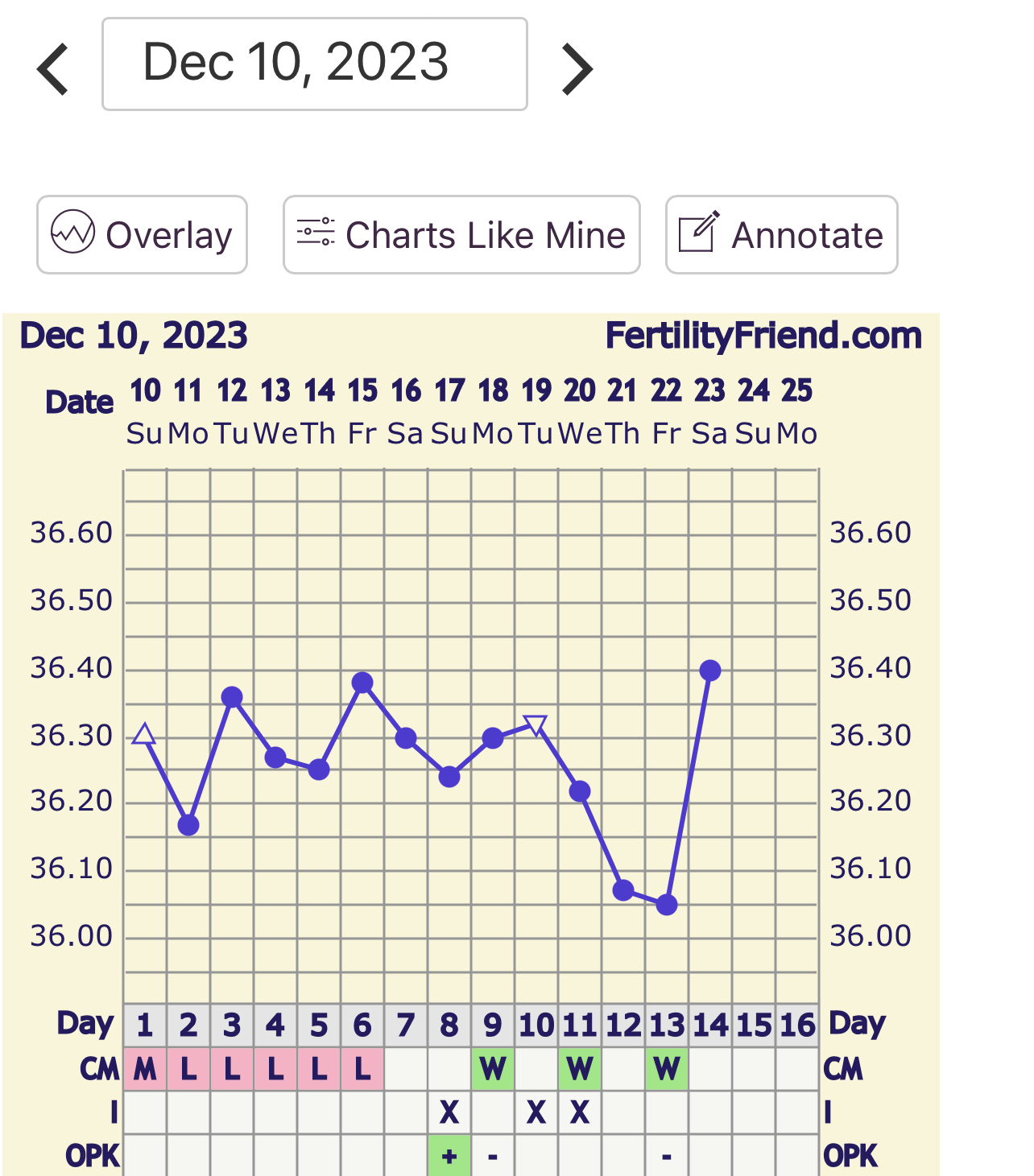Click the Annotate button
Image resolution: width=1034 pixels, height=1176 pixels.
click(x=781, y=235)
